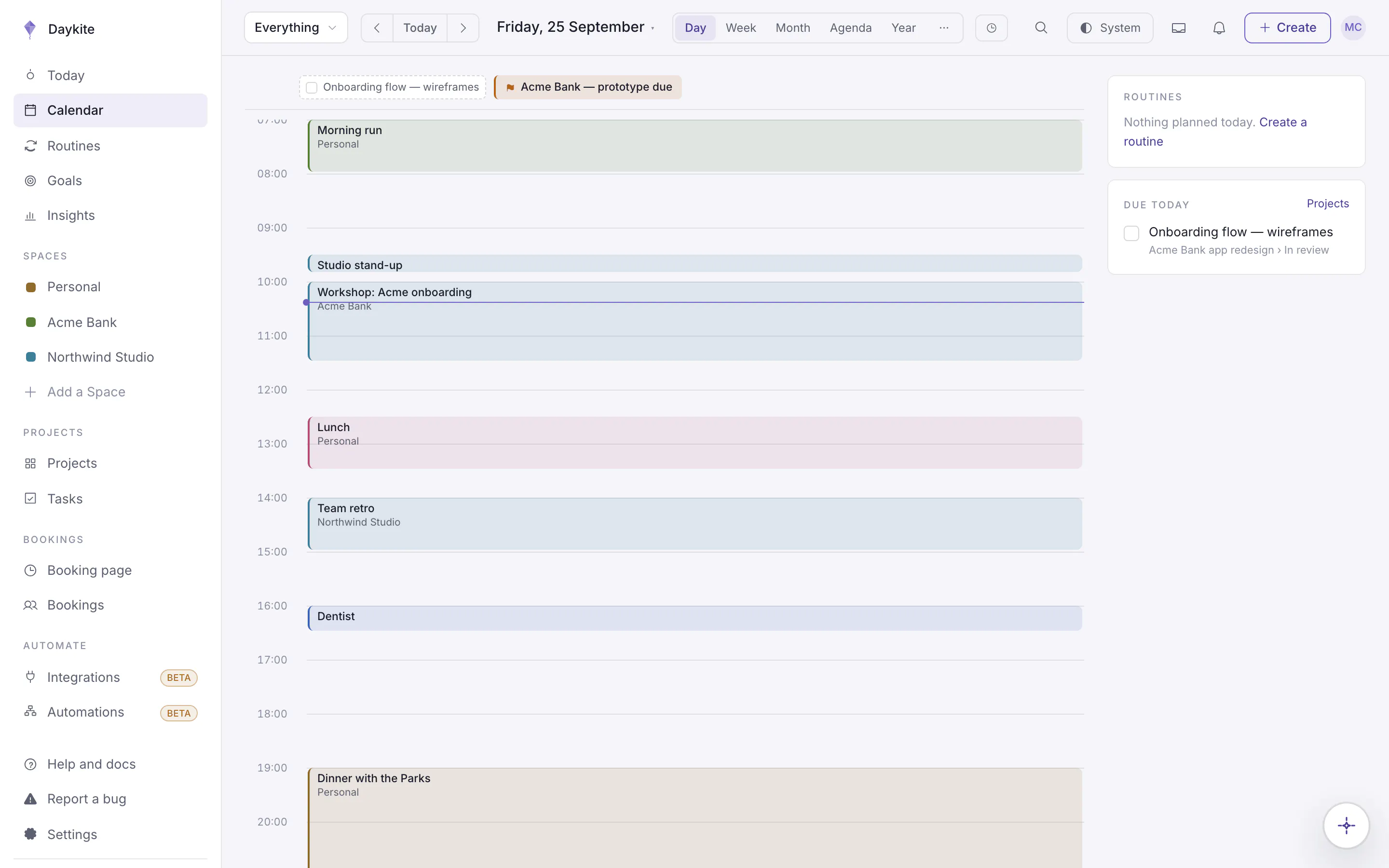This screenshot has height=868, width=1389.
Task: Open the Dentist event
Action: click(x=694, y=618)
